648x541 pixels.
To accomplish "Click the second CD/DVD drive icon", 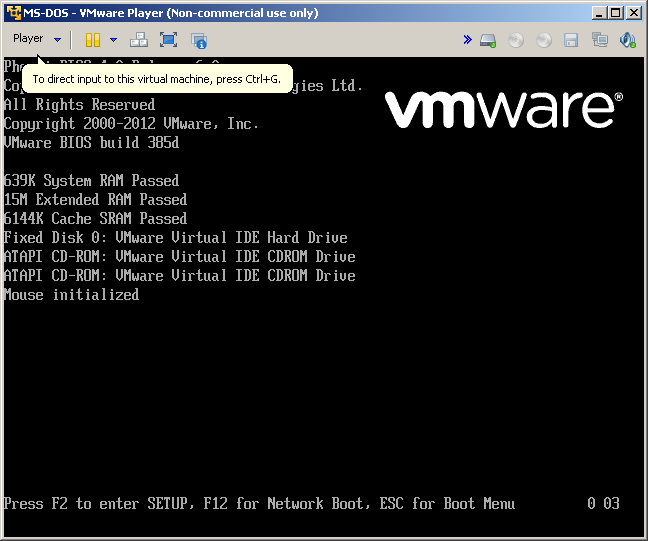I will [544, 41].
